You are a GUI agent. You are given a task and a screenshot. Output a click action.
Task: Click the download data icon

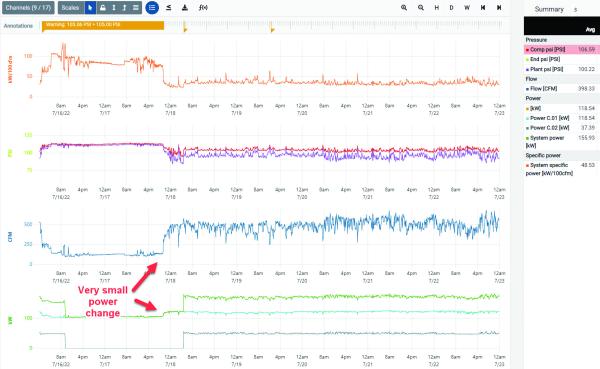pyautogui.click(x=185, y=8)
